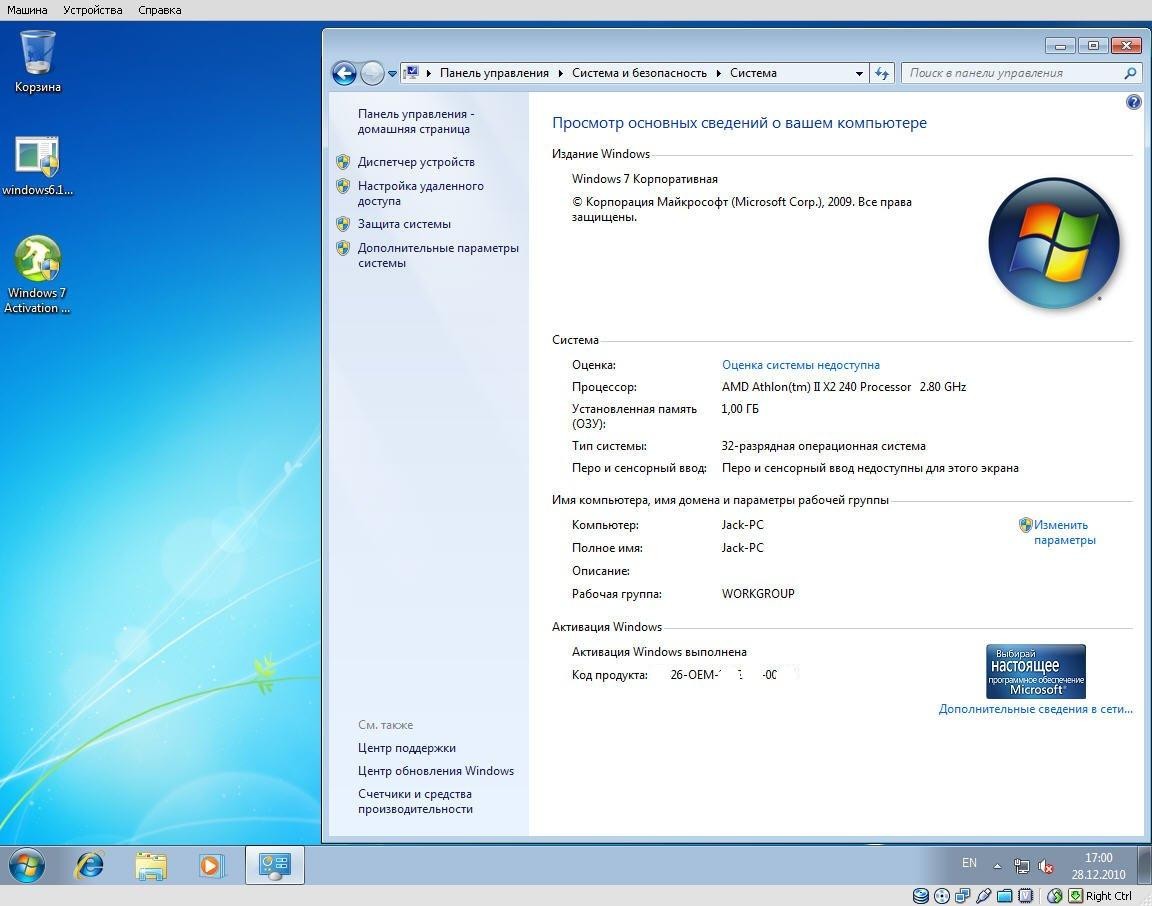Open the Справка menu
1152x906 pixels.
pyautogui.click(x=159, y=10)
